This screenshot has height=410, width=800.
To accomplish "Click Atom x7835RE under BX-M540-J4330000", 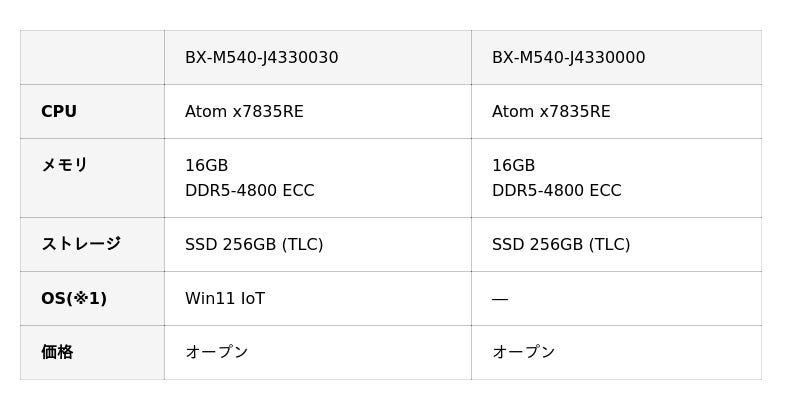I will click(x=551, y=112).
